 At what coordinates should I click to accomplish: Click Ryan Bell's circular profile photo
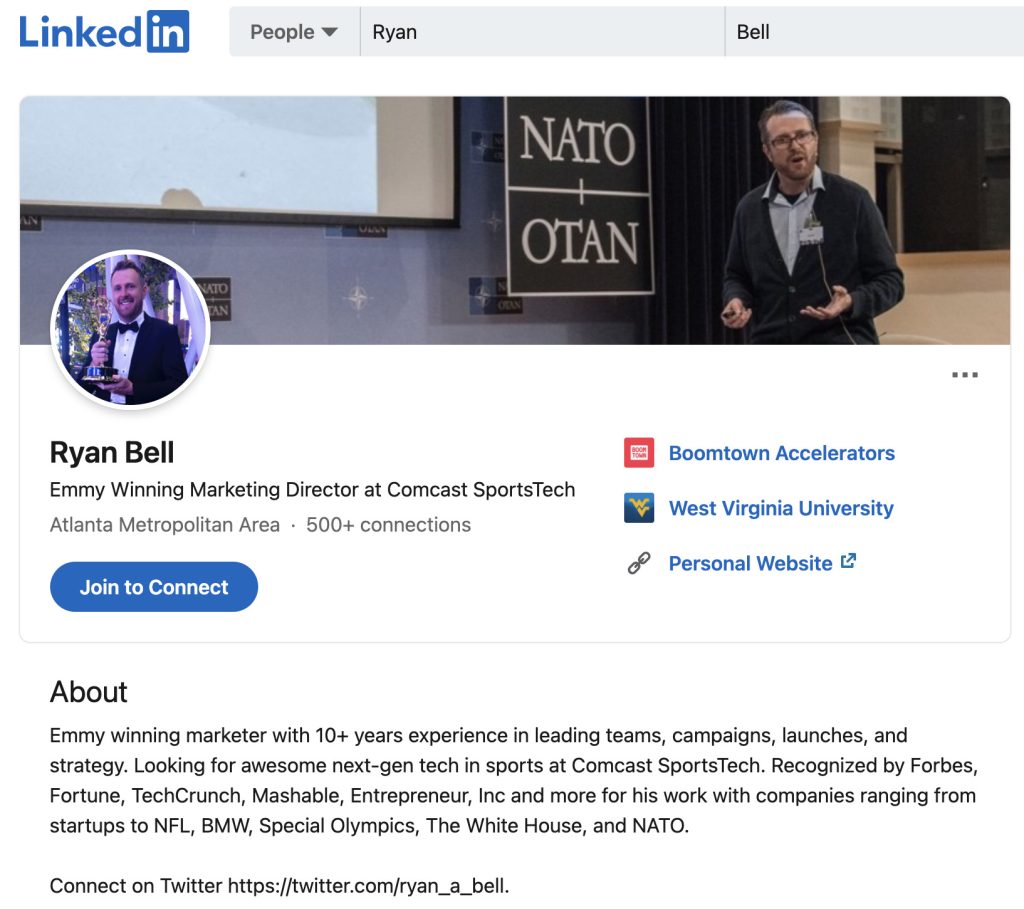pyautogui.click(x=131, y=329)
